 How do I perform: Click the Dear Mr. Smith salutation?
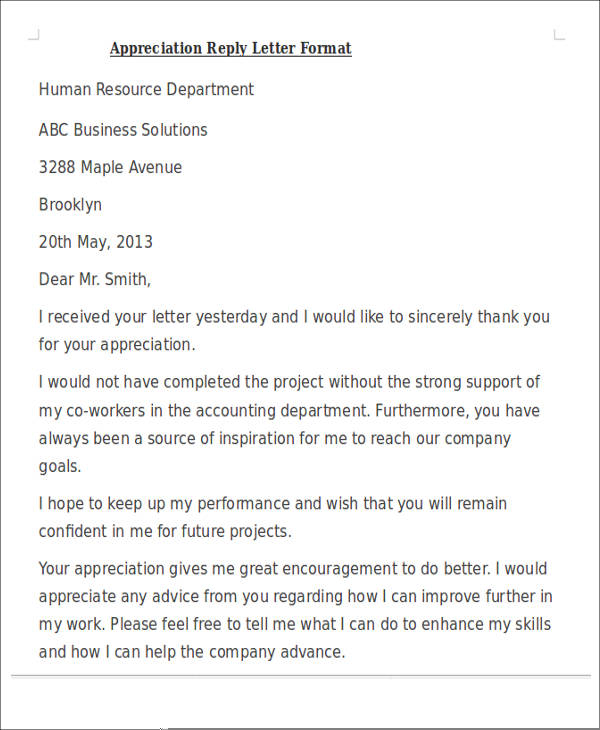pos(94,280)
